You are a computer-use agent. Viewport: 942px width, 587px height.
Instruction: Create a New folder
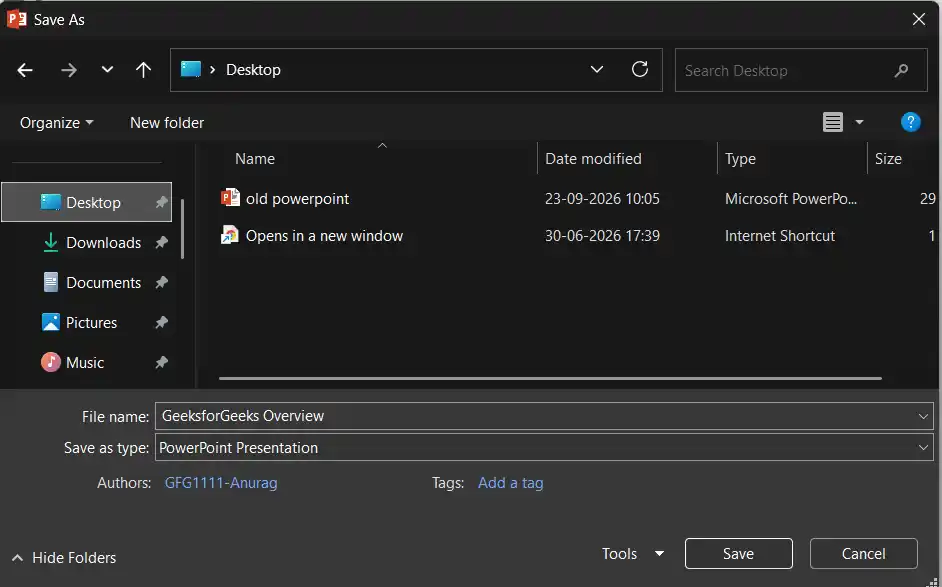pyautogui.click(x=167, y=123)
